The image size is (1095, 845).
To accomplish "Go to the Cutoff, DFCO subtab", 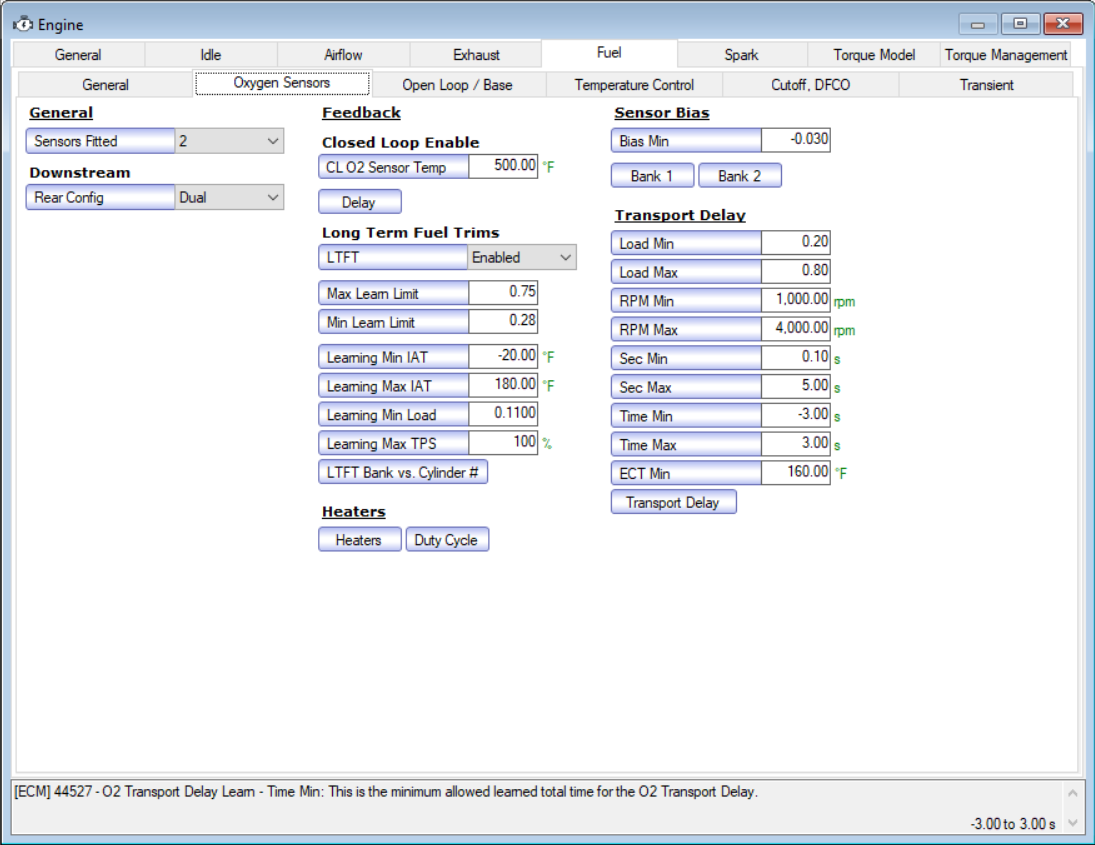I will 810,85.
